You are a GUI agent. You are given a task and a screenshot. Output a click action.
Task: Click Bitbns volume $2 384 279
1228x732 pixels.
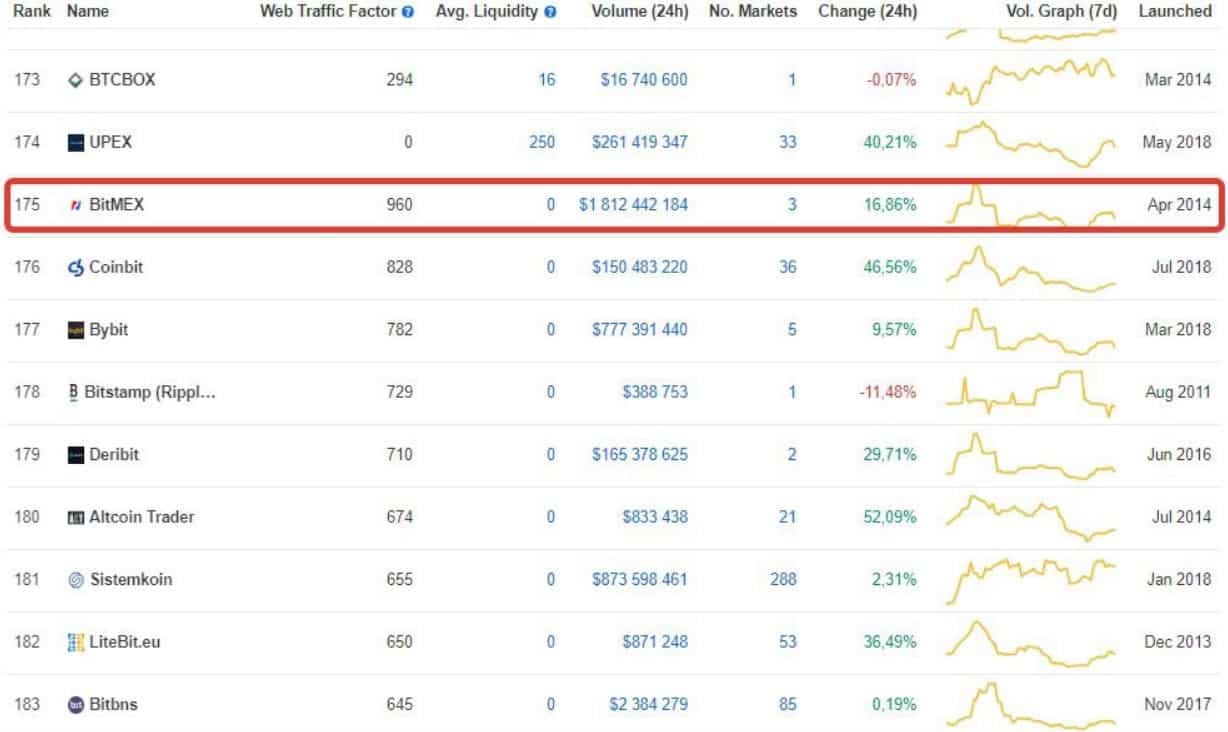point(648,705)
